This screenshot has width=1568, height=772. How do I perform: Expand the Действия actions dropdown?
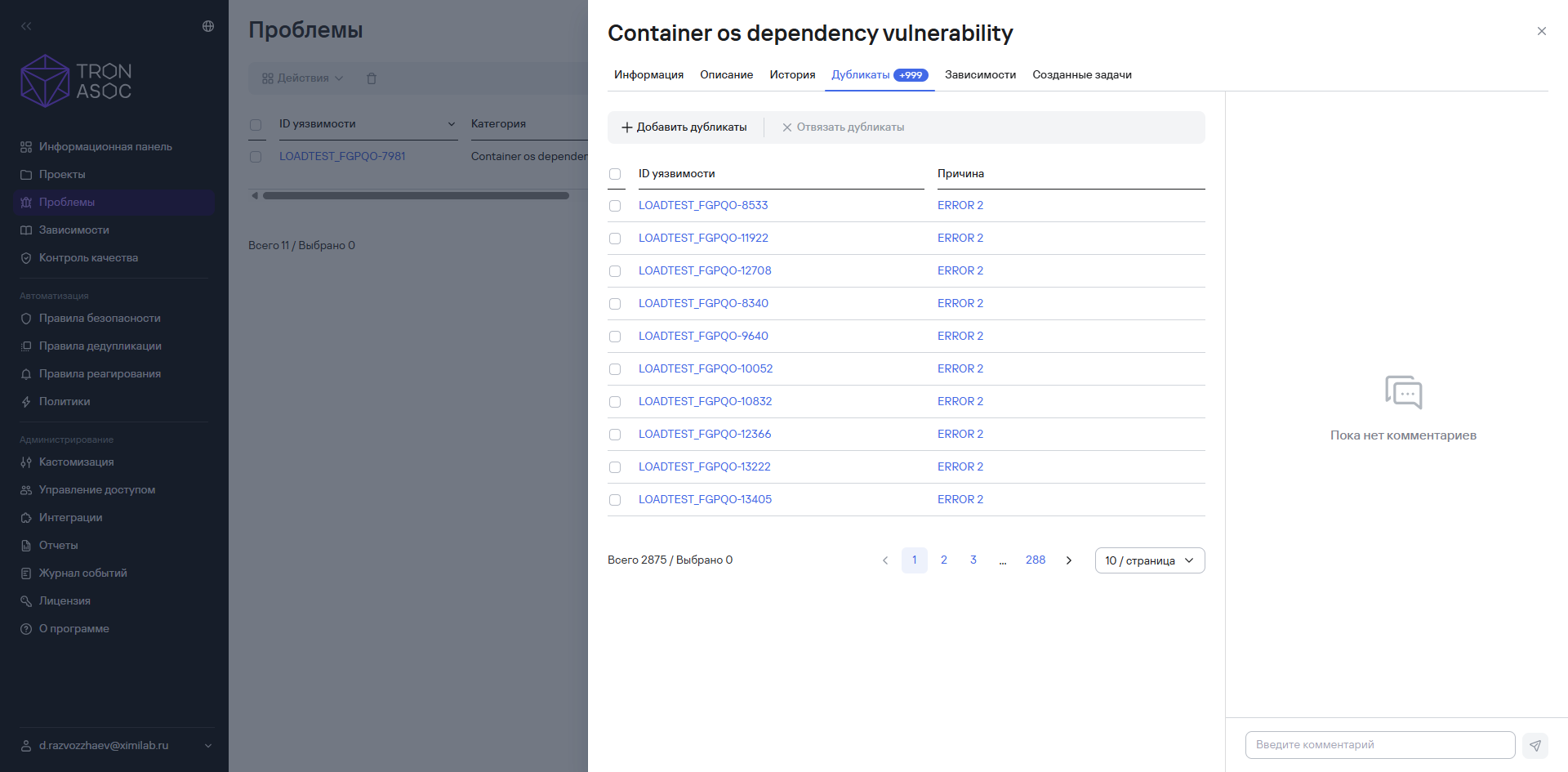click(302, 78)
